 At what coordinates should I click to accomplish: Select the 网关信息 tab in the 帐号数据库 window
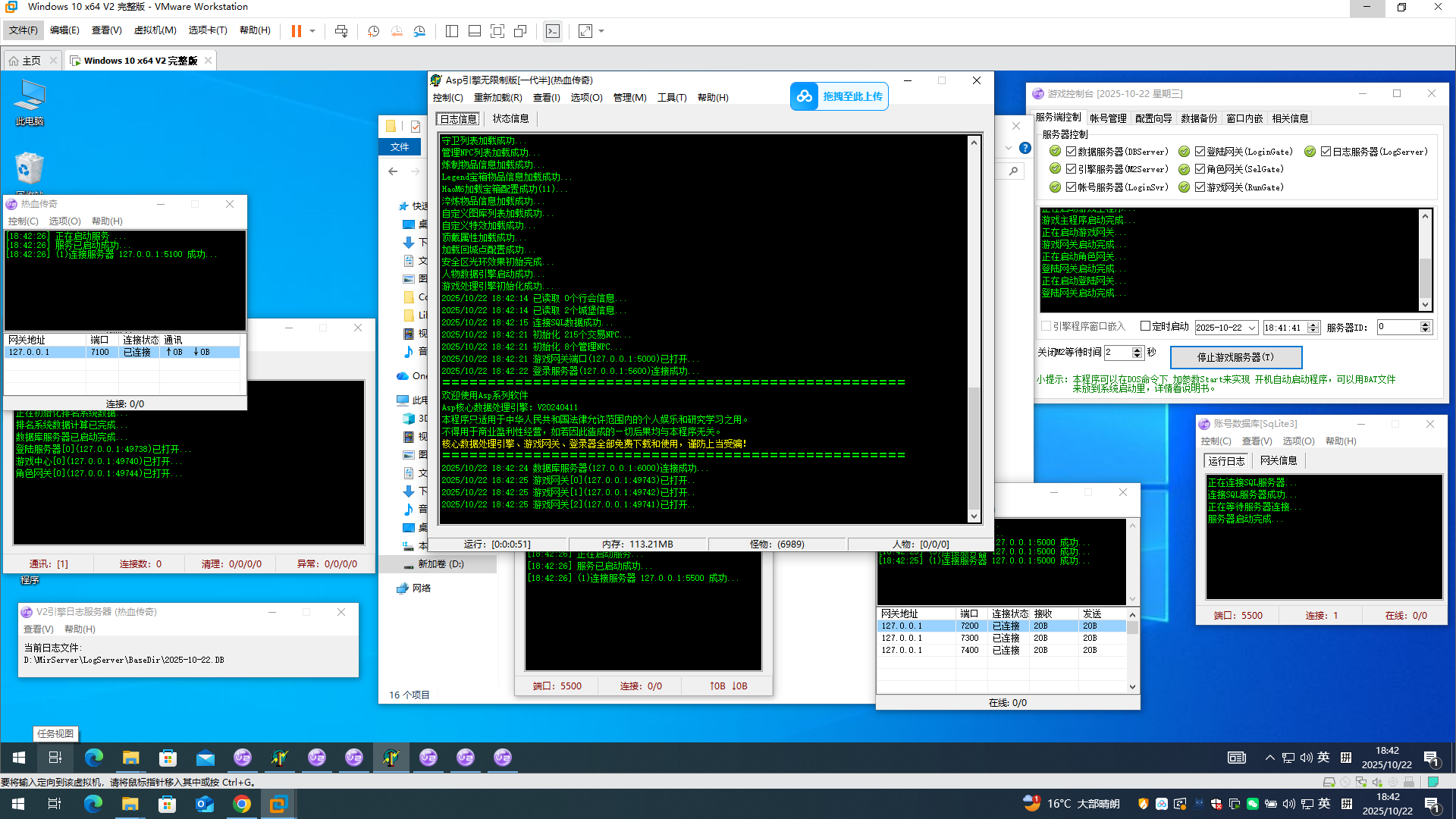click(1278, 460)
